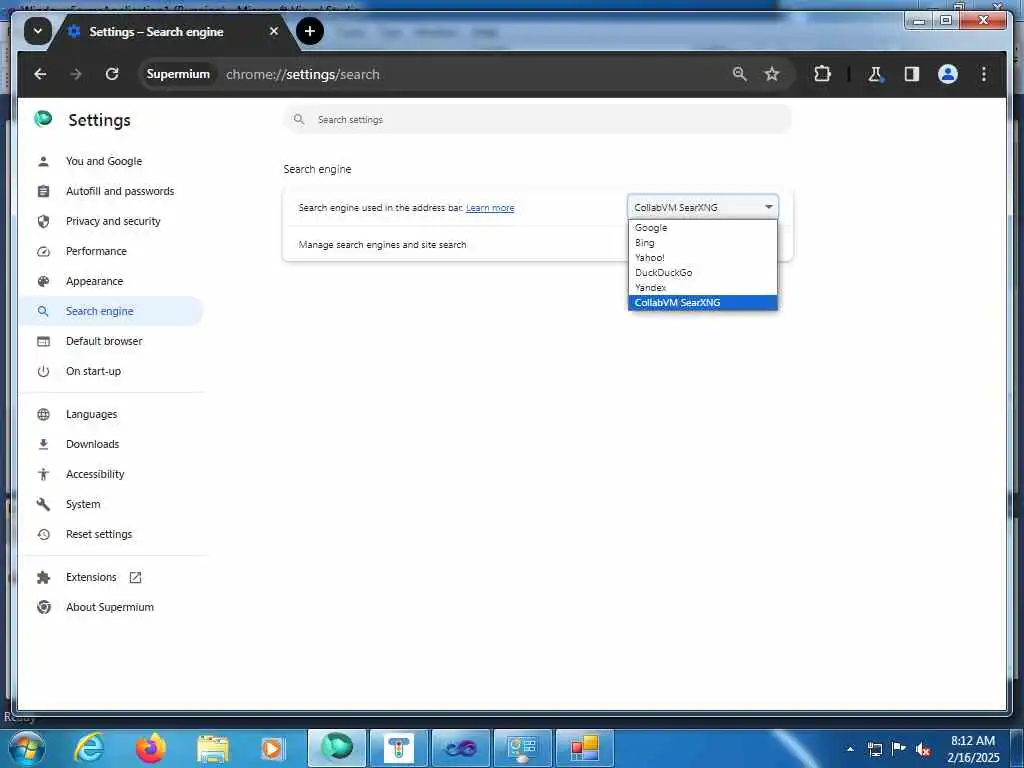The width and height of the screenshot is (1024, 768).
Task: Click the Supermium site chip
Action: (178, 74)
